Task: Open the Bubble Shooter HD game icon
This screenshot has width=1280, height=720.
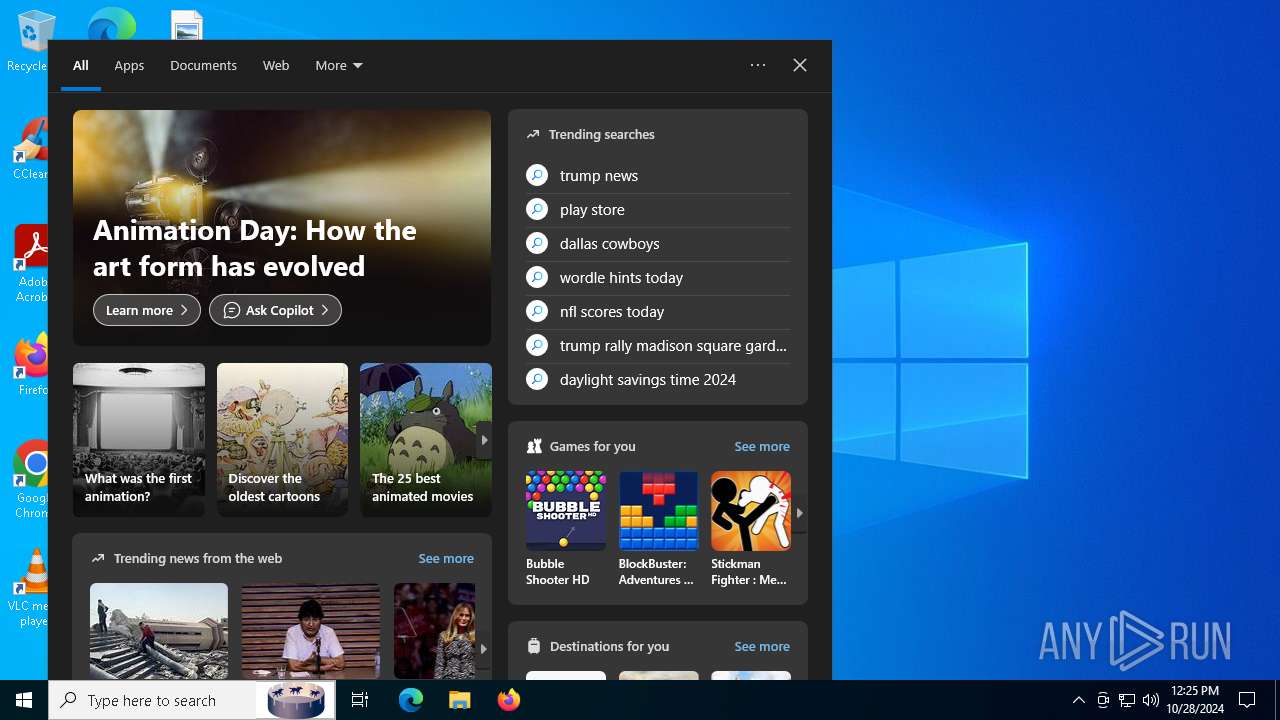Action: [566, 511]
